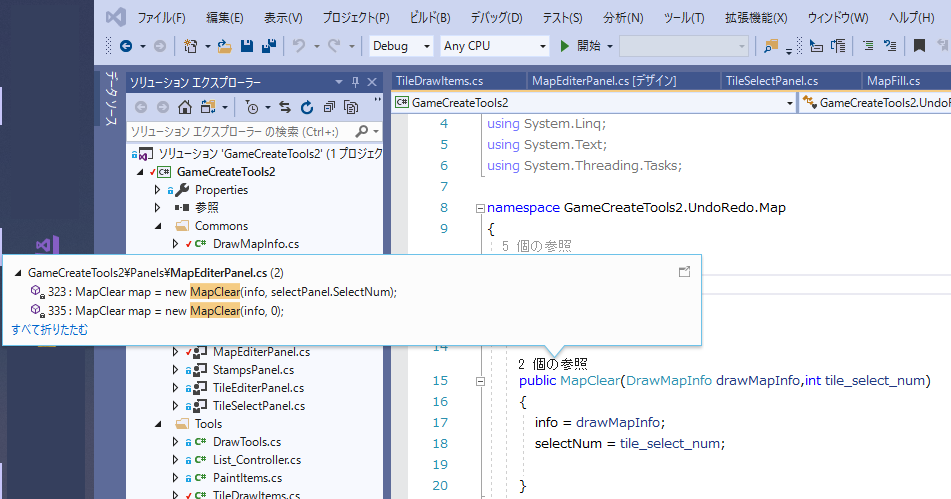Click Solution Explorer Home icon
This screenshot has width=951, height=499.
pos(185,107)
